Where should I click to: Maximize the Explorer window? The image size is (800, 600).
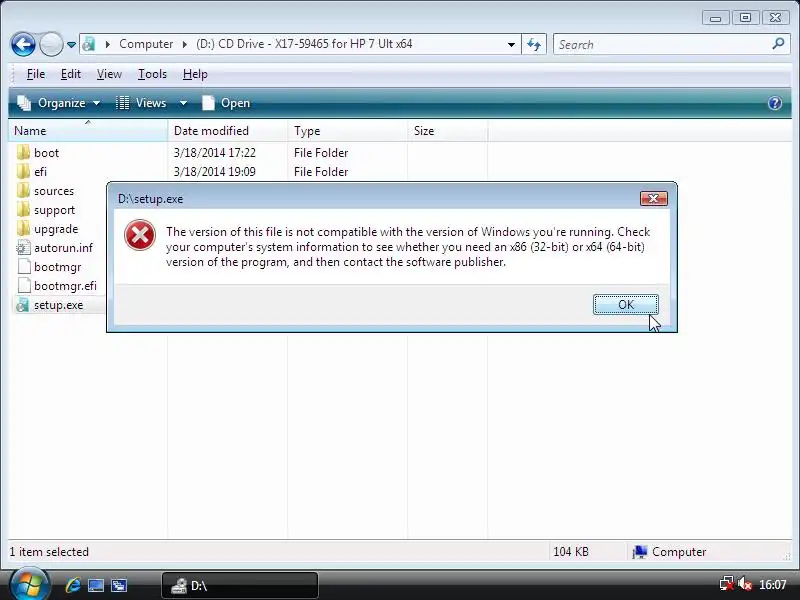click(x=745, y=18)
